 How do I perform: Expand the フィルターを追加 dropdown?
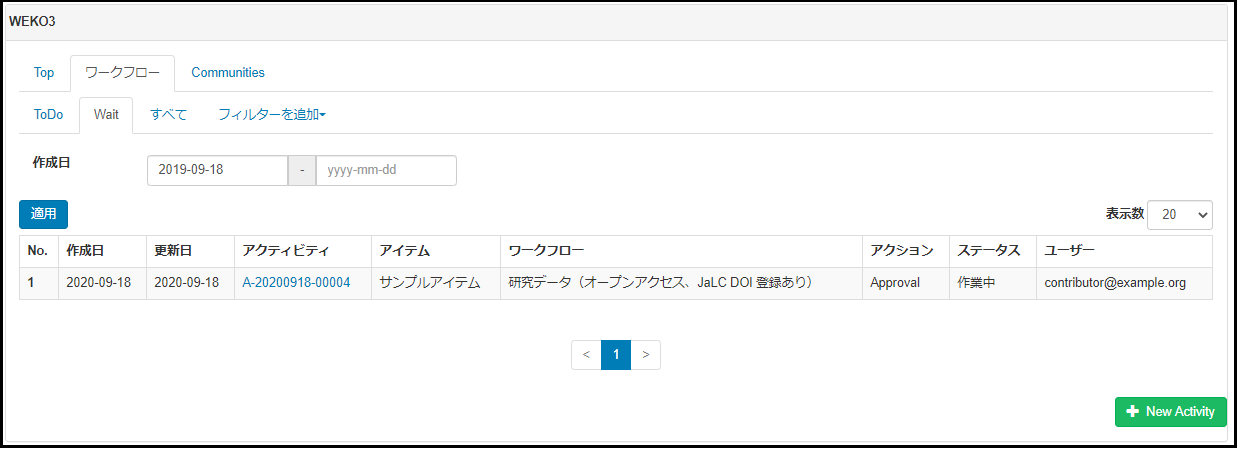pyautogui.click(x=272, y=115)
